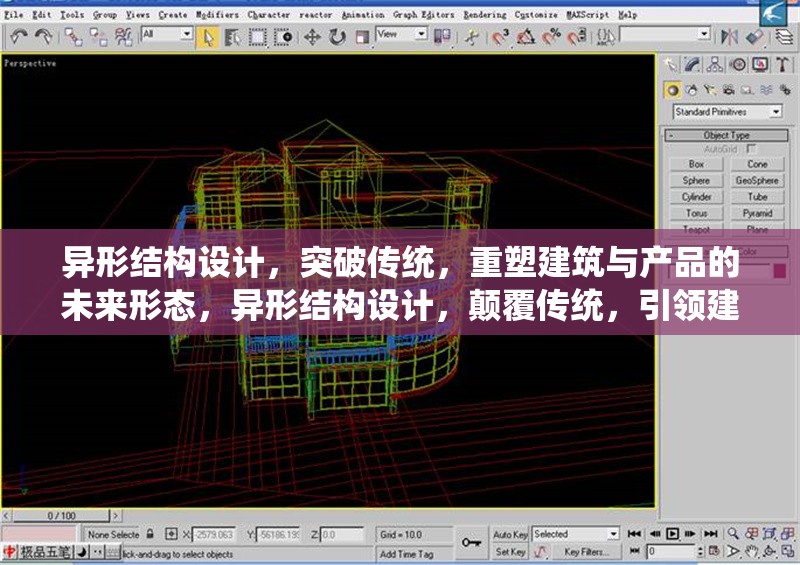Image resolution: width=800 pixels, height=565 pixels.
Task: Open Named Selection Sets editor icon
Action: [x=606, y=37]
